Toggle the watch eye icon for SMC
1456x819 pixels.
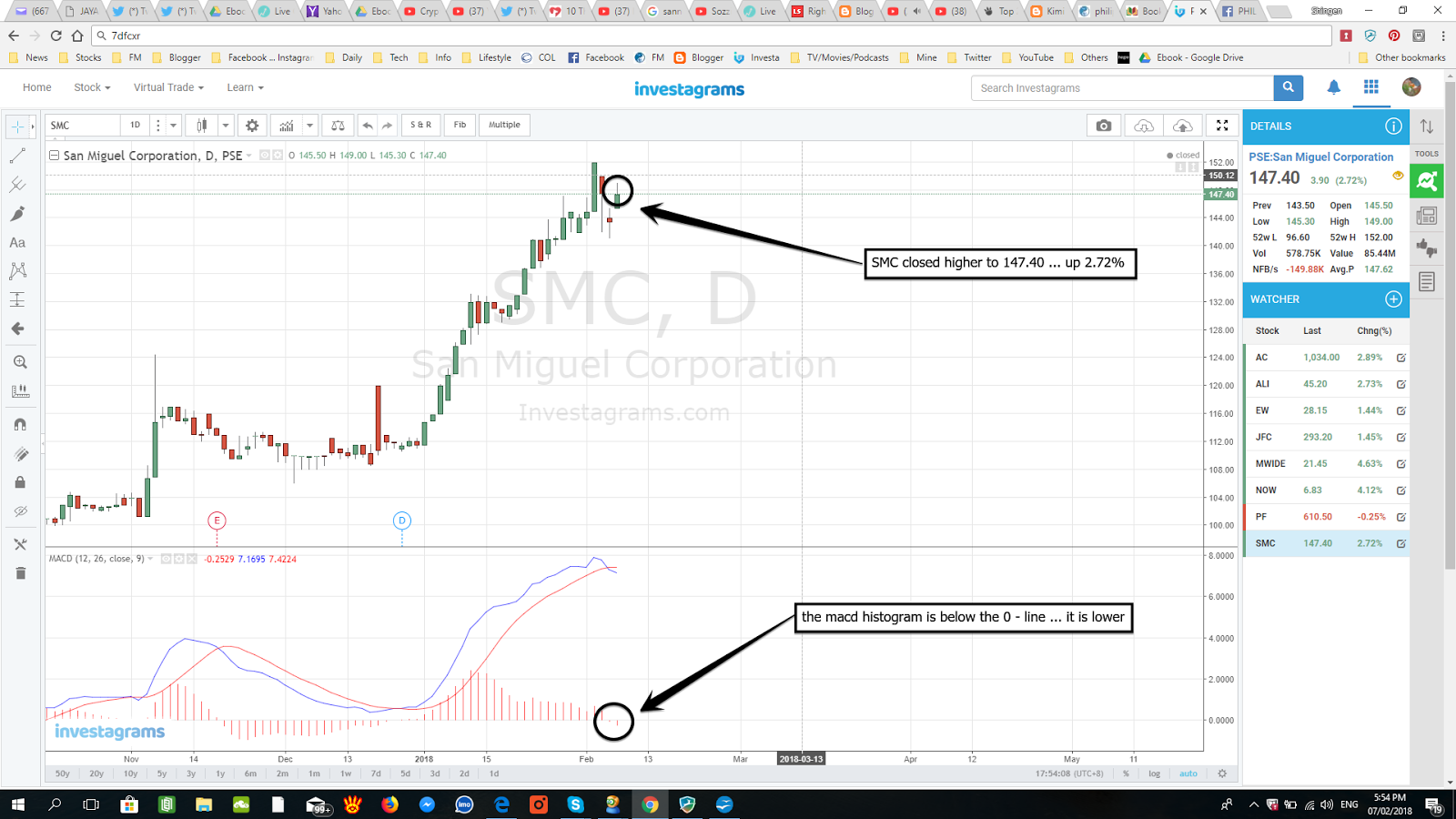coord(1398,176)
